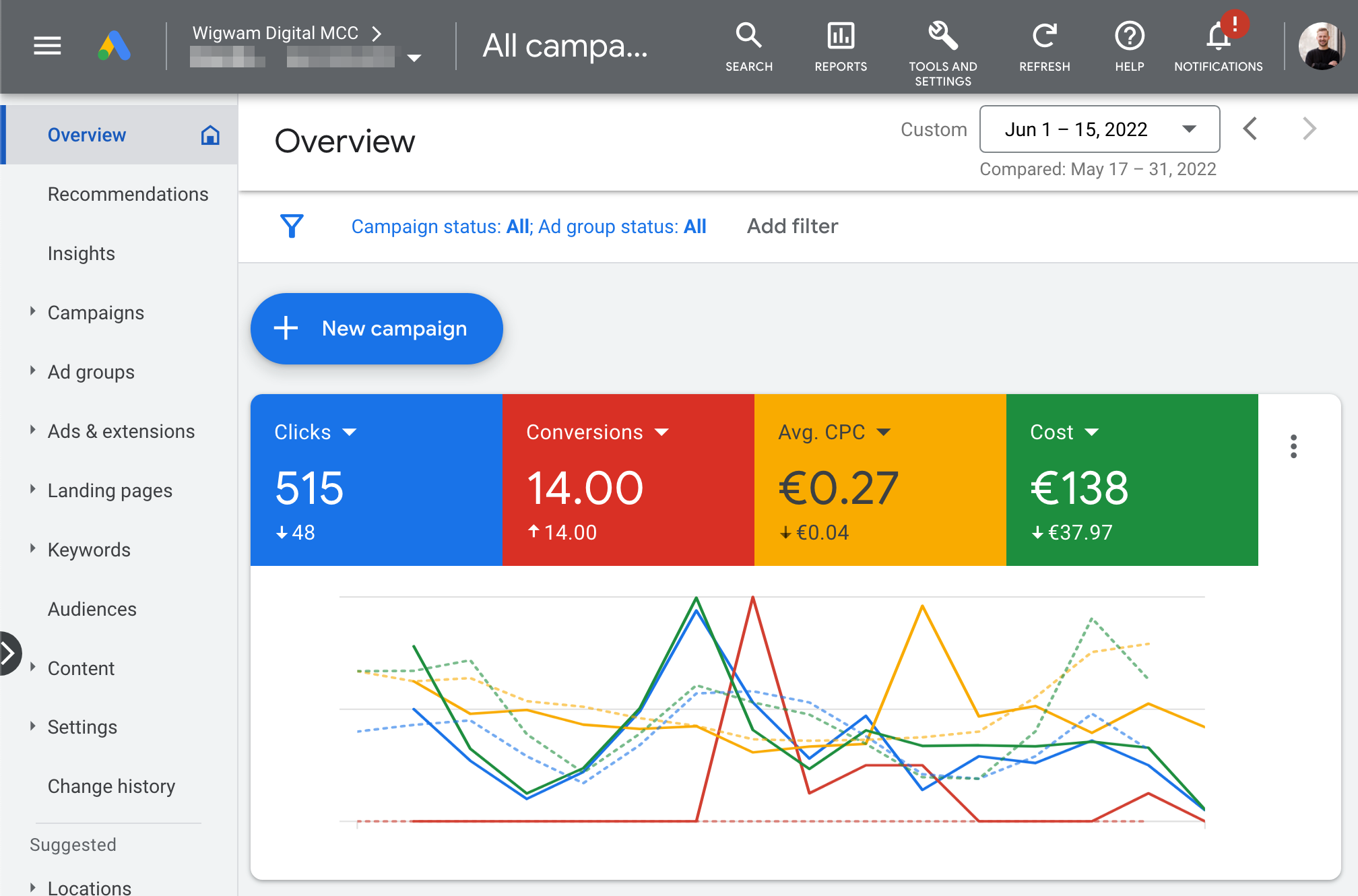The height and width of the screenshot is (896, 1358).
Task: Create a New campaign
Action: click(377, 329)
